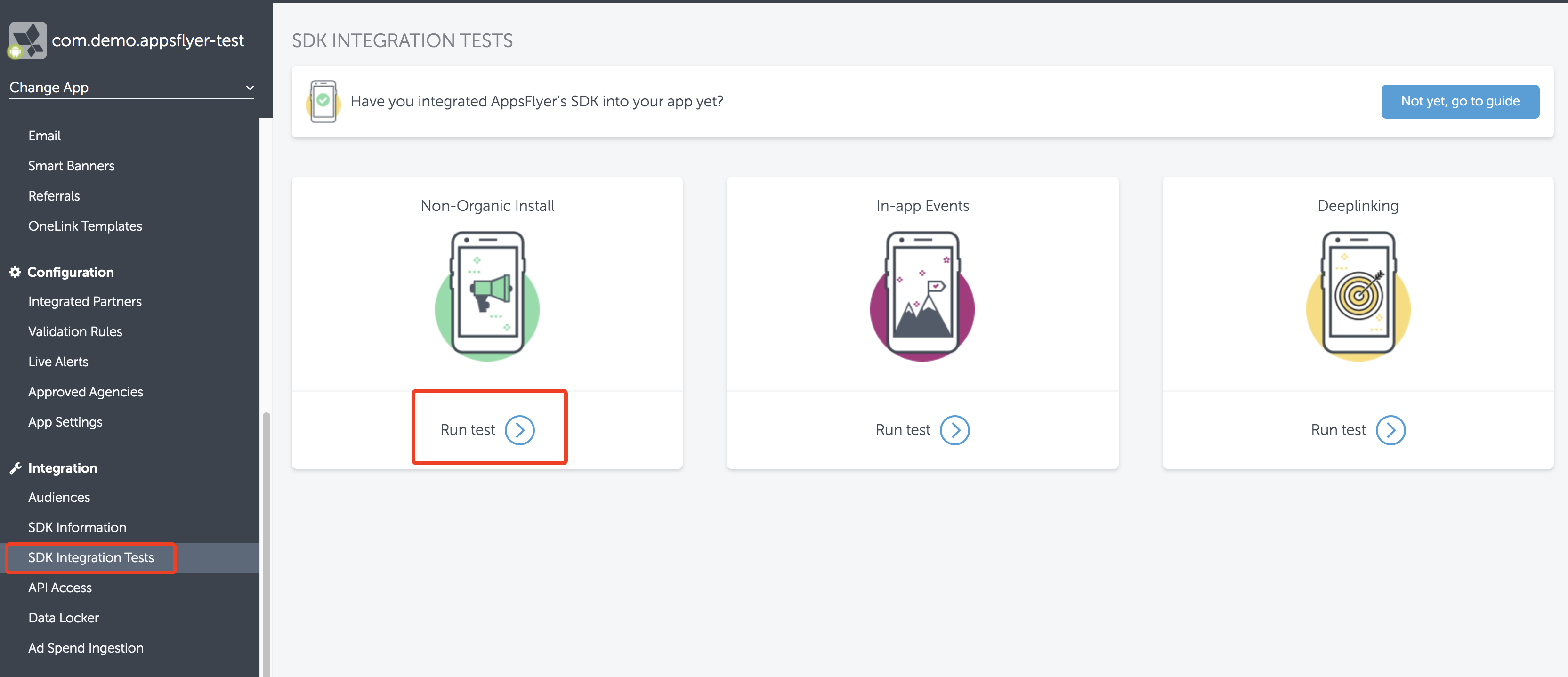Click the Integration wrench icon in sidebar
Viewport: 1568px width, 677px height.
(x=15, y=468)
